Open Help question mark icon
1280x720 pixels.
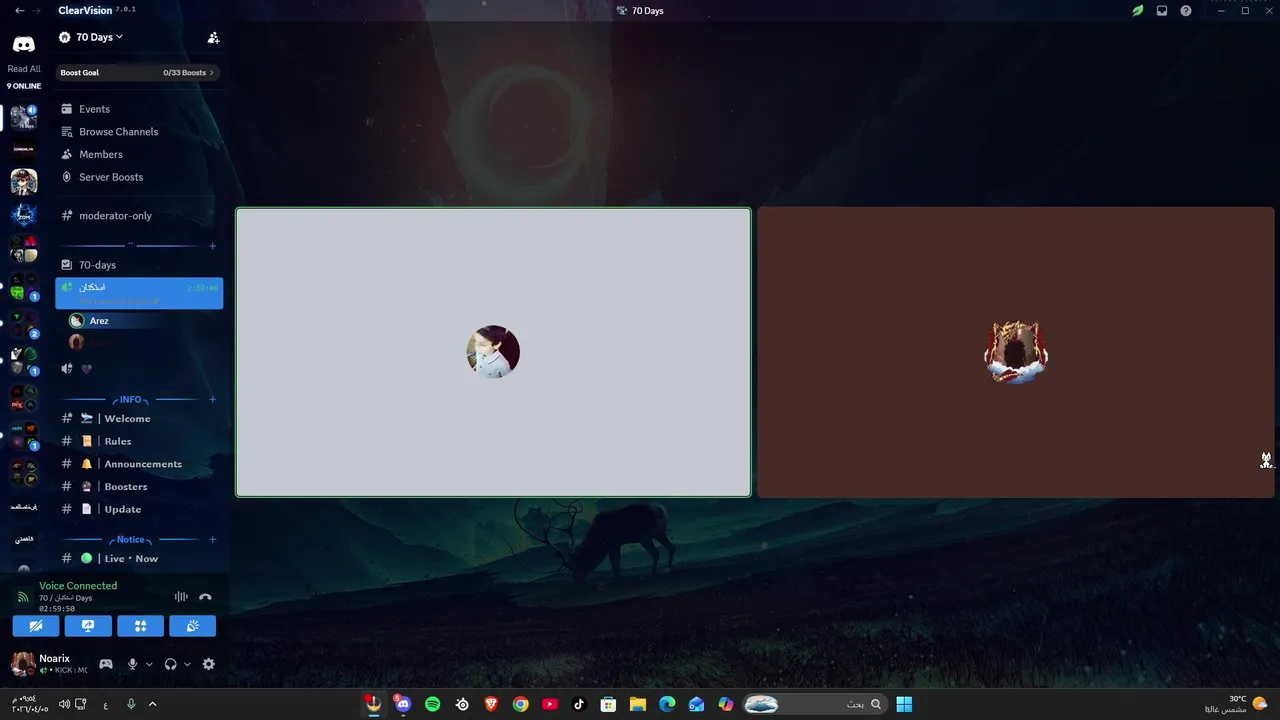tap(1186, 11)
